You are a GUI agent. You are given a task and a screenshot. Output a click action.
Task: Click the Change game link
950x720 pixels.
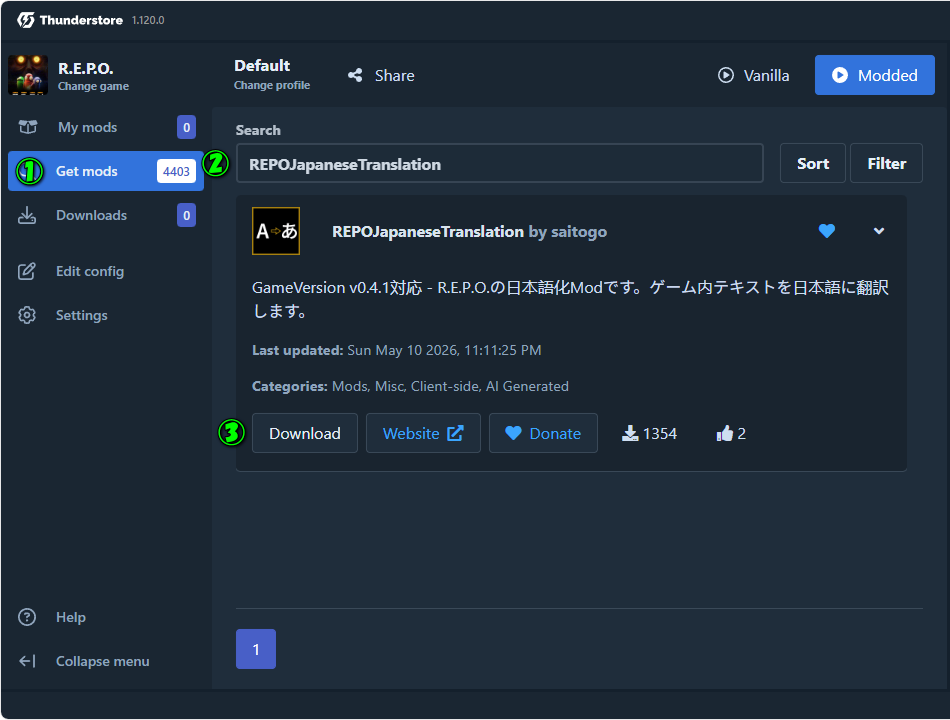coord(93,86)
